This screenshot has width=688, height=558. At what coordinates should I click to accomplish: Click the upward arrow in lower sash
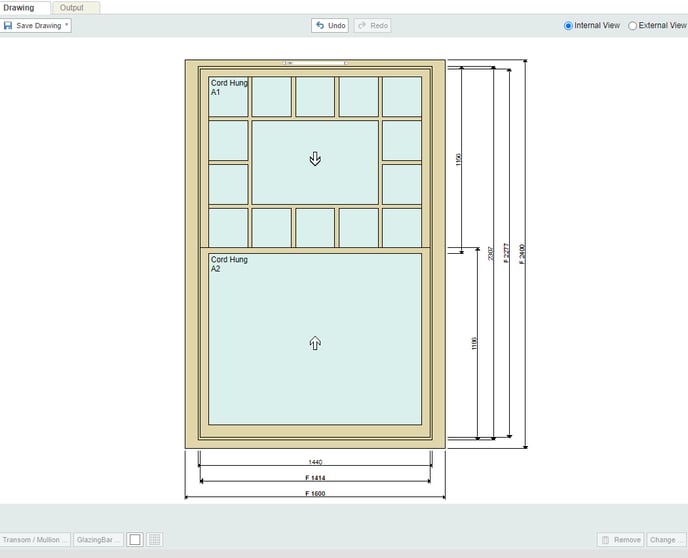(315, 343)
